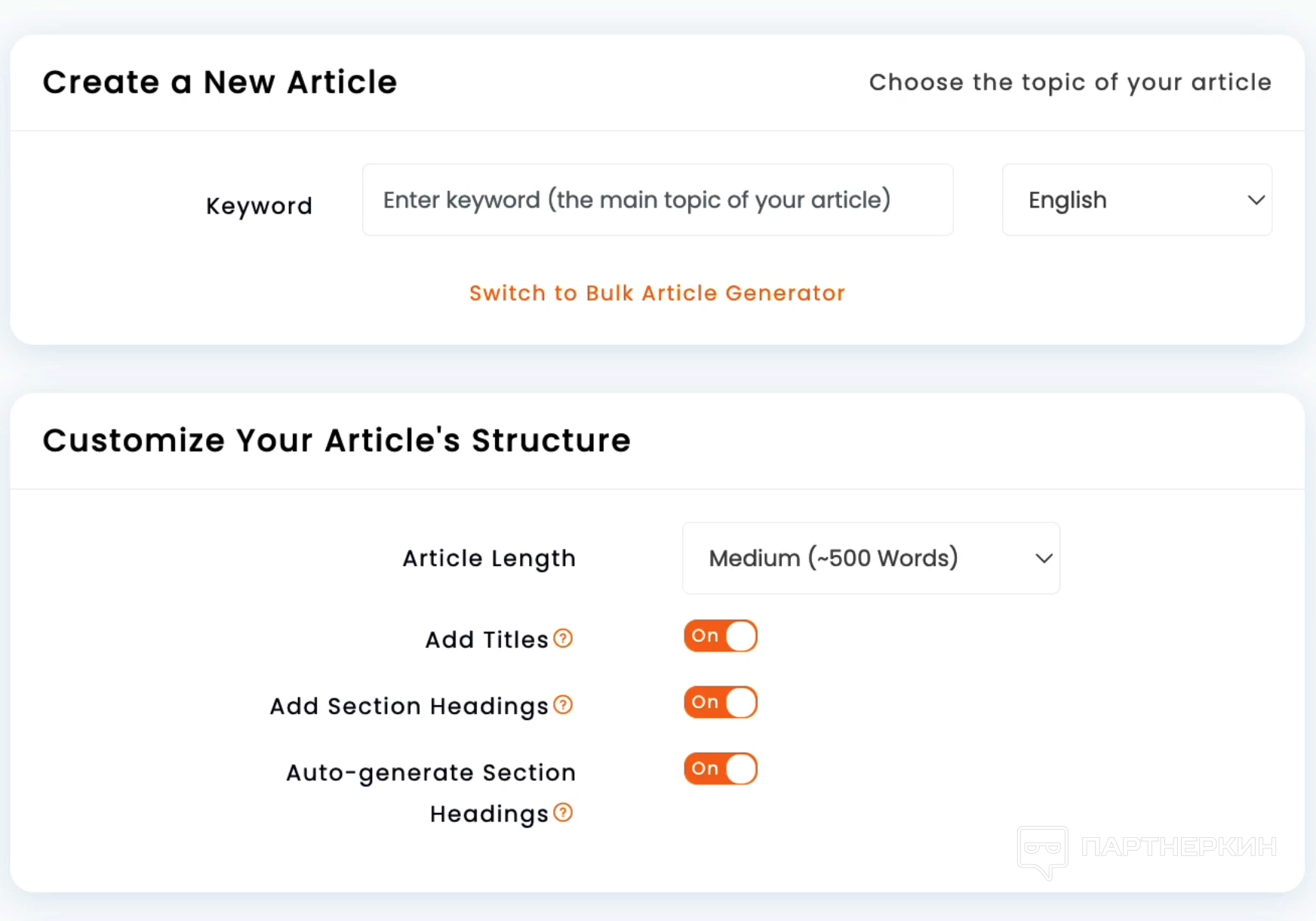
Task: Expand the Medium (~500 Words) length dropdown
Action: coord(871,559)
